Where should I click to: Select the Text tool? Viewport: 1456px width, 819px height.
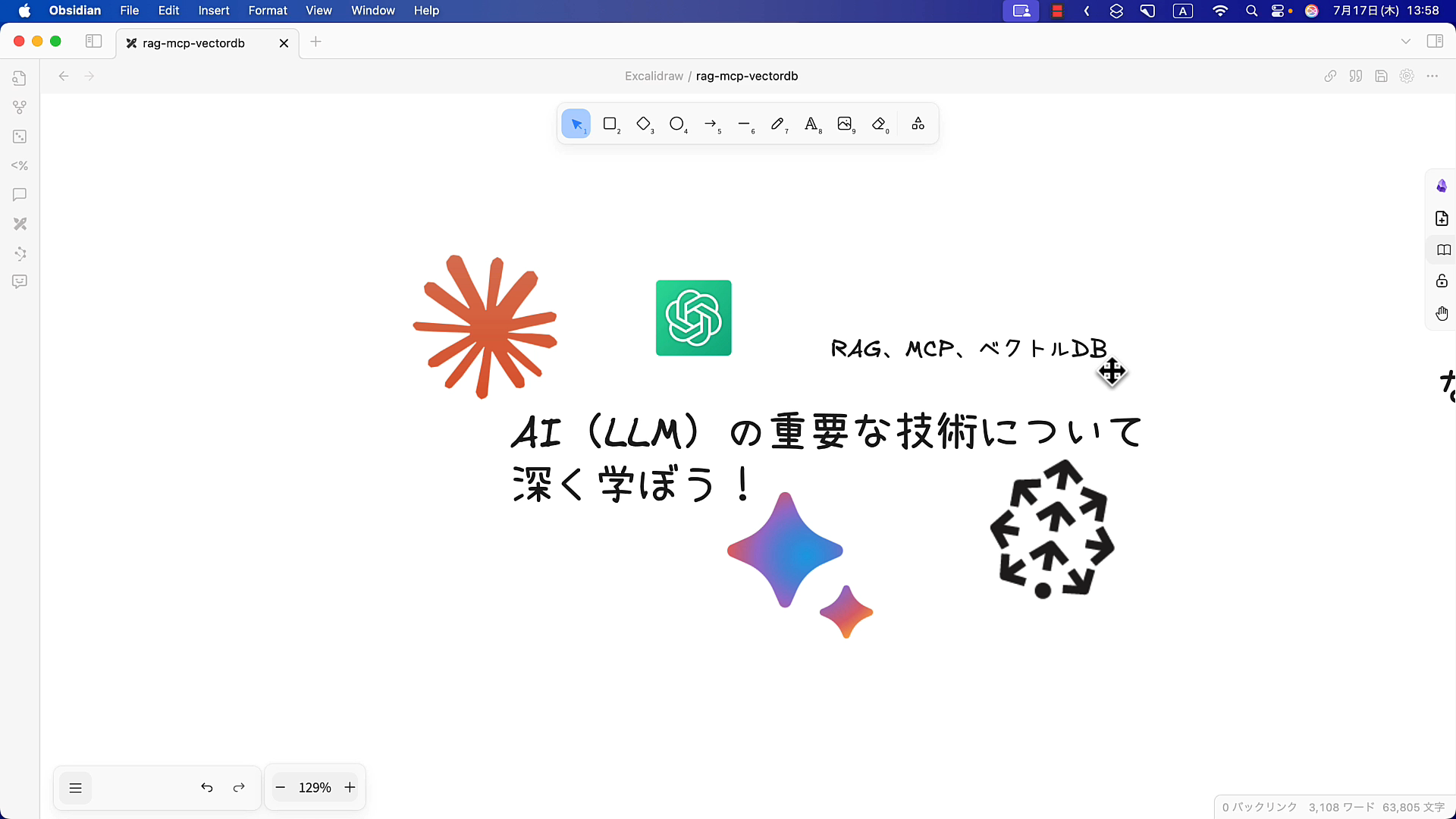coord(811,124)
